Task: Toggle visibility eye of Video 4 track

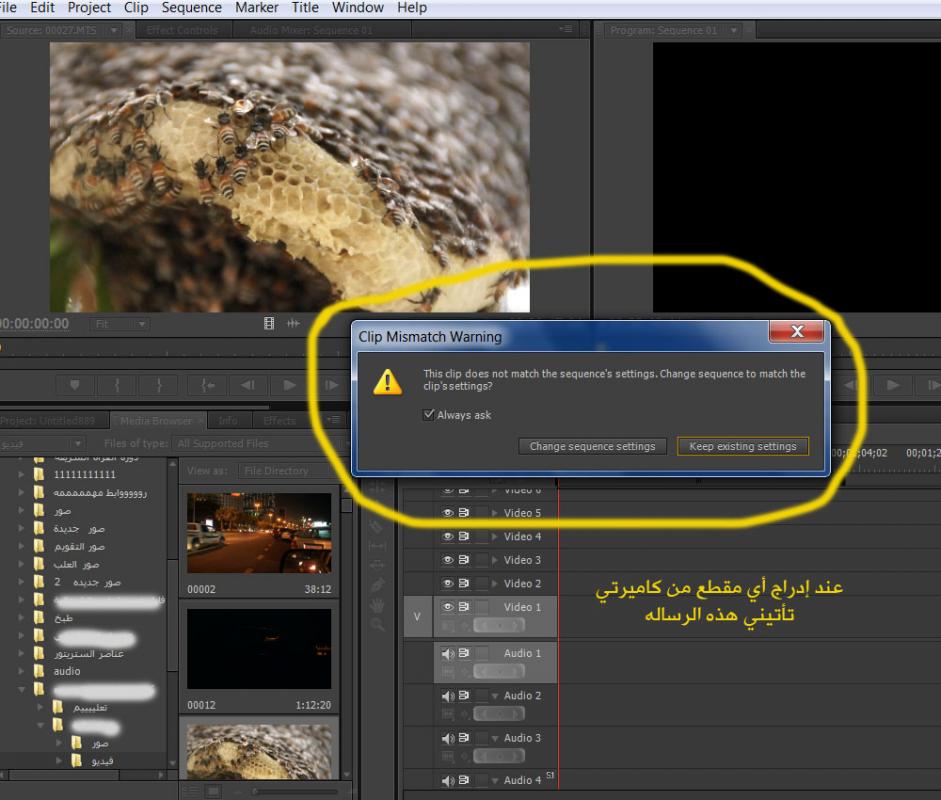Action: [448, 536]
